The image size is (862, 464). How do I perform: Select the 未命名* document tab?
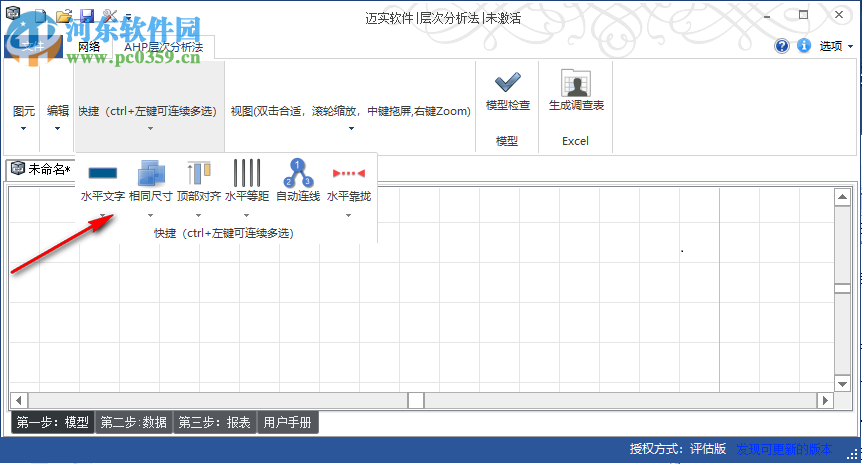click(x=41, y=169)
